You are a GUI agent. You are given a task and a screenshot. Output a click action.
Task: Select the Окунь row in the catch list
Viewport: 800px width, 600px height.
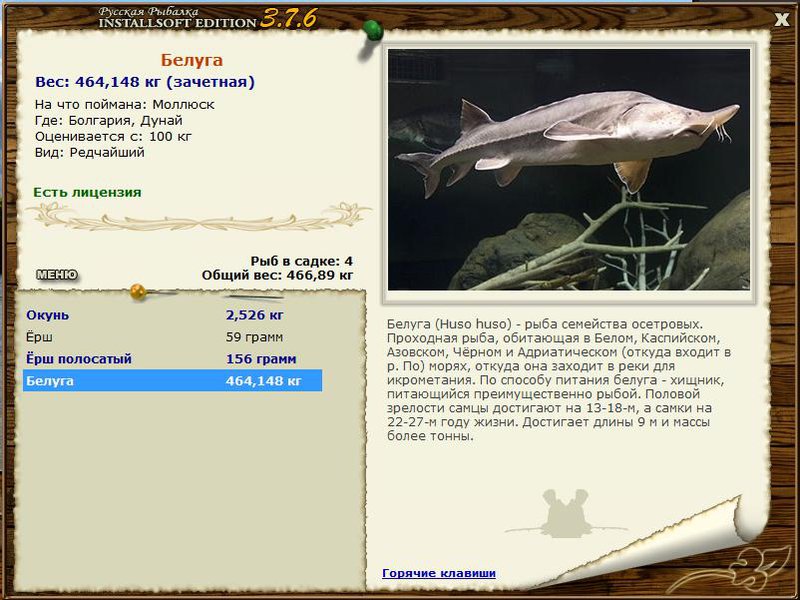(x=172, y=315)
